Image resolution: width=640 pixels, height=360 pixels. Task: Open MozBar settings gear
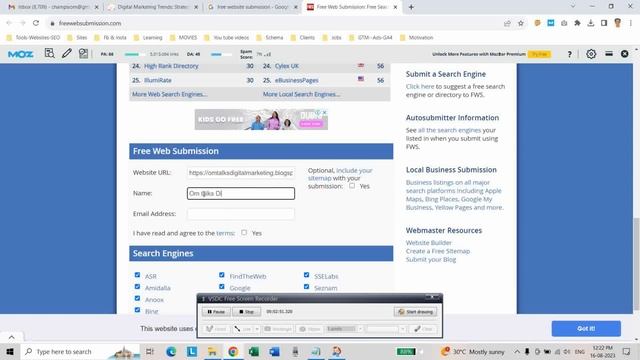[591, 54]
